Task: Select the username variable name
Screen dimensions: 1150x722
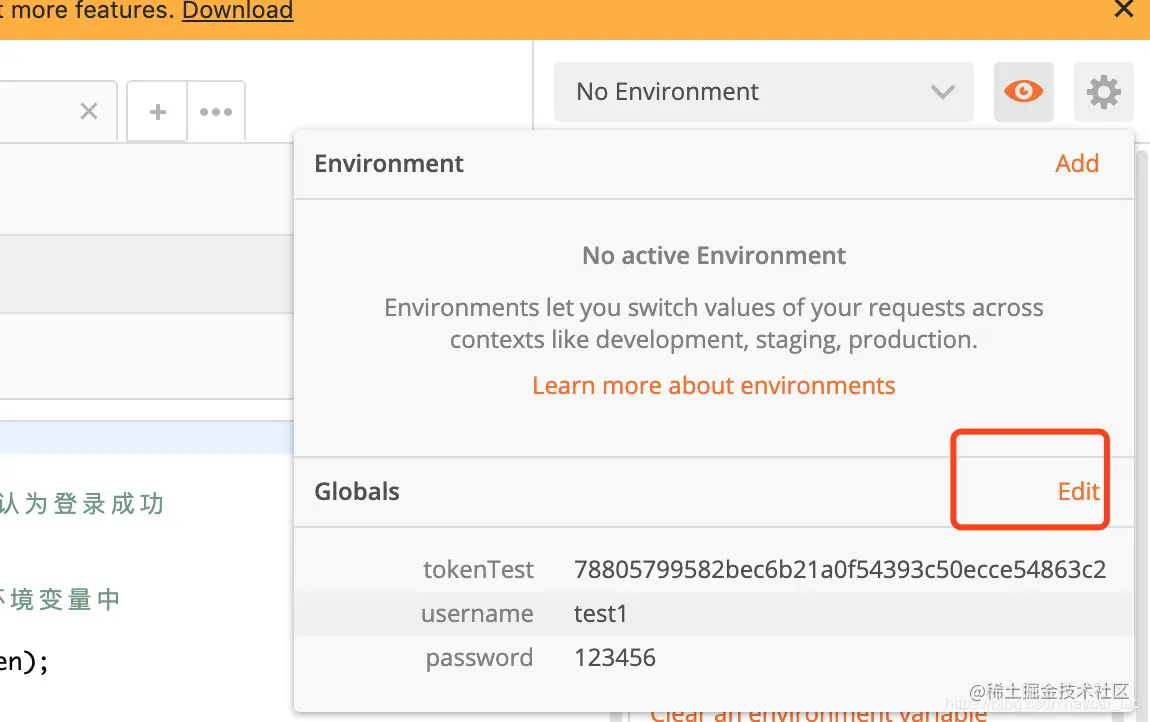Action: (477, 614)
